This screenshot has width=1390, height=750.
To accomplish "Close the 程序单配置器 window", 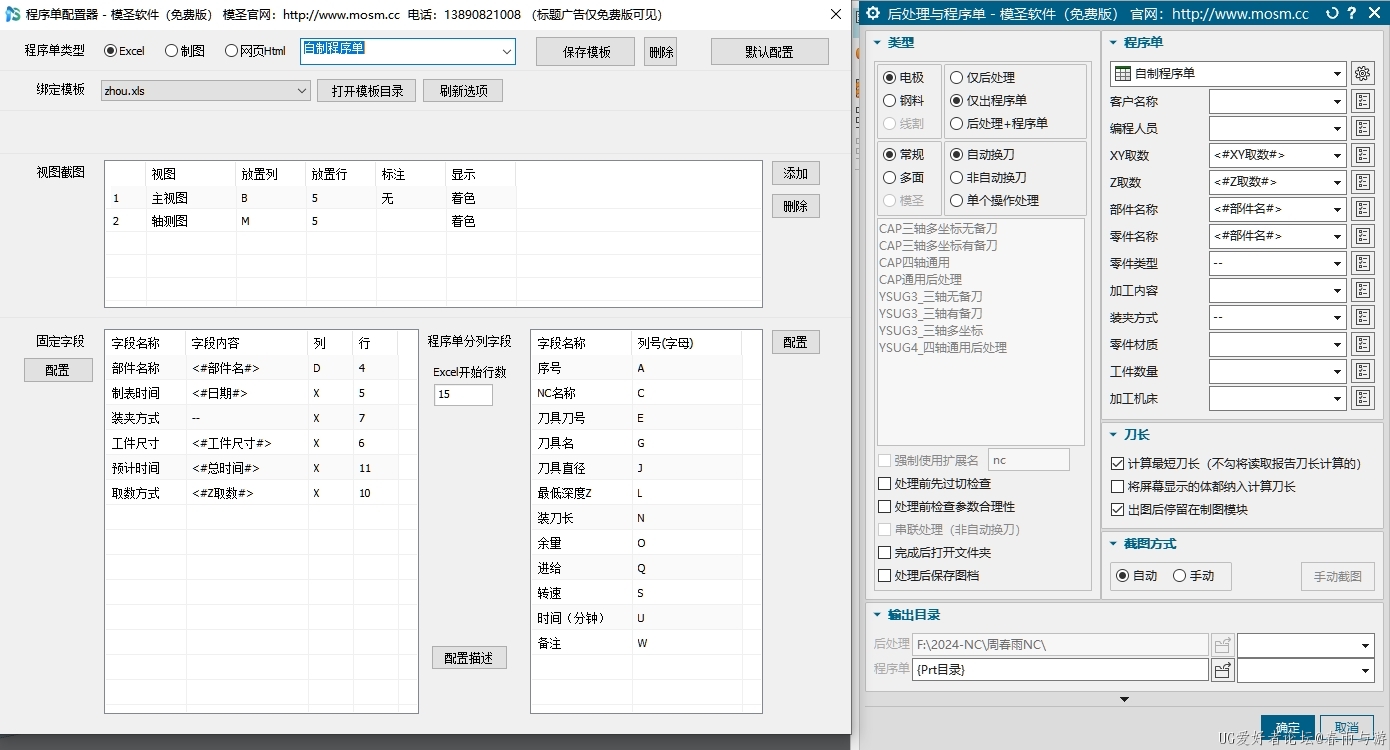I will (x=836, y=14).
